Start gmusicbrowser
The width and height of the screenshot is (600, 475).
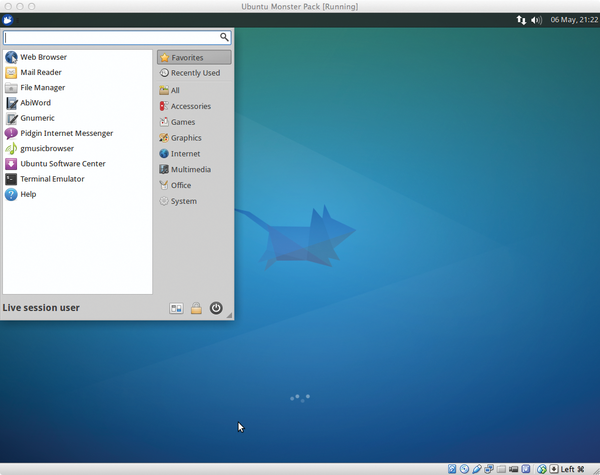pos(78,149)
